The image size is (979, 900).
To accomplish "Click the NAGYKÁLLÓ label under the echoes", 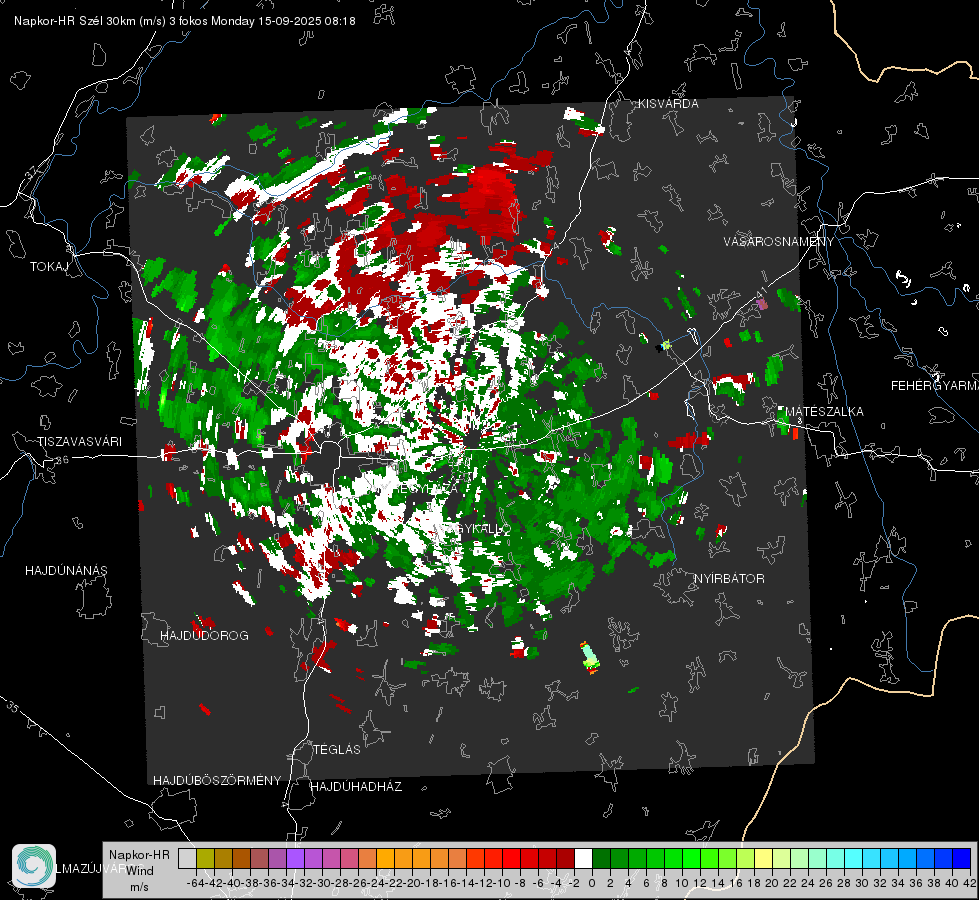I will (475, 530).
